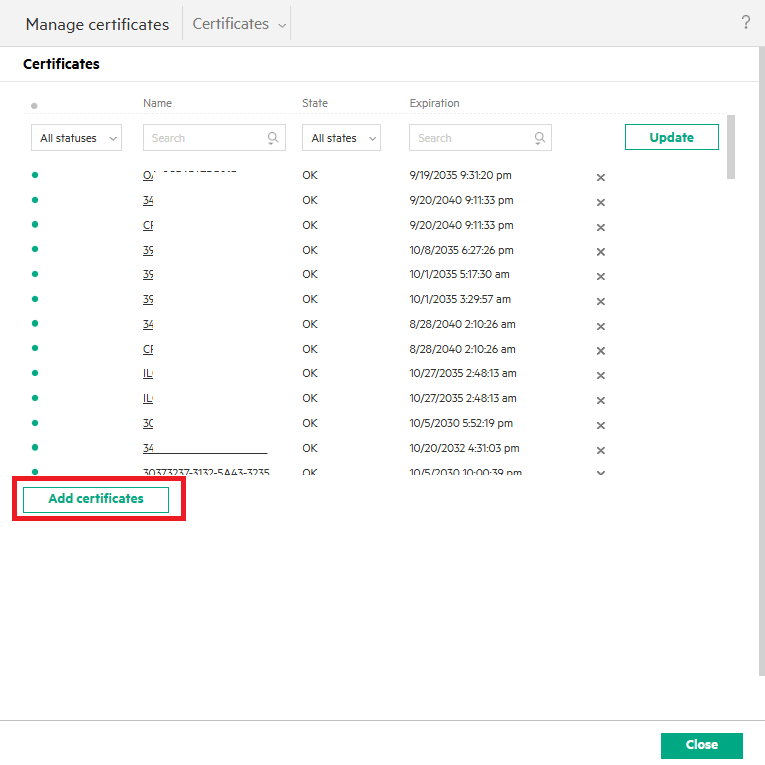This screenshot has width=765, height=765.
Task: Expand the All statuses dropdown
Action: coord(76,138)
